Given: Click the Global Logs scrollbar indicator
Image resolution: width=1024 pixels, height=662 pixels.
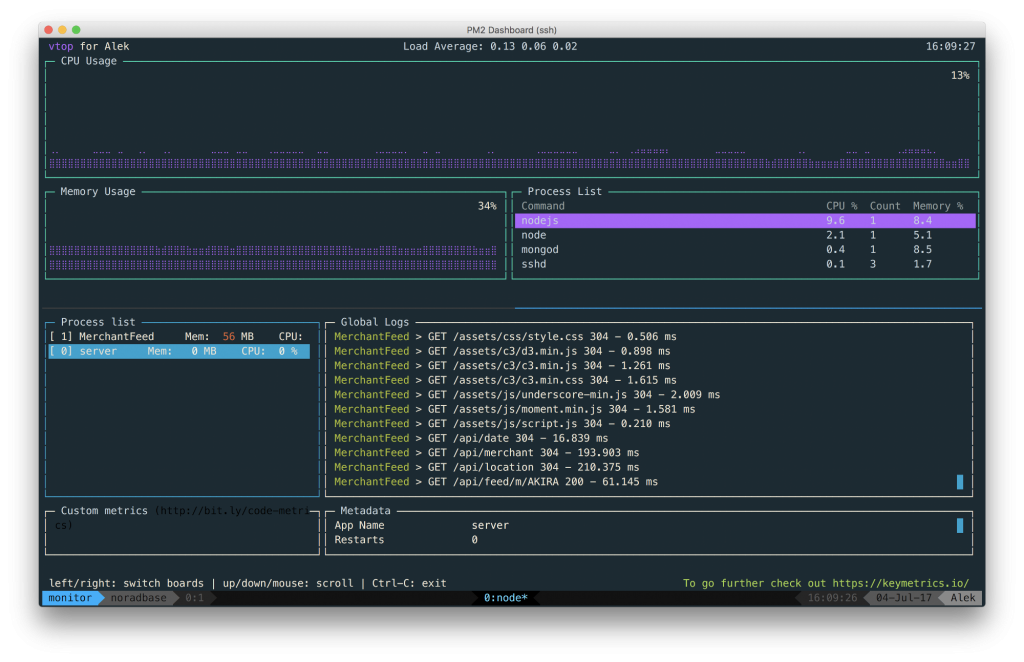Looking at the screenshot, I should point(960,482).
